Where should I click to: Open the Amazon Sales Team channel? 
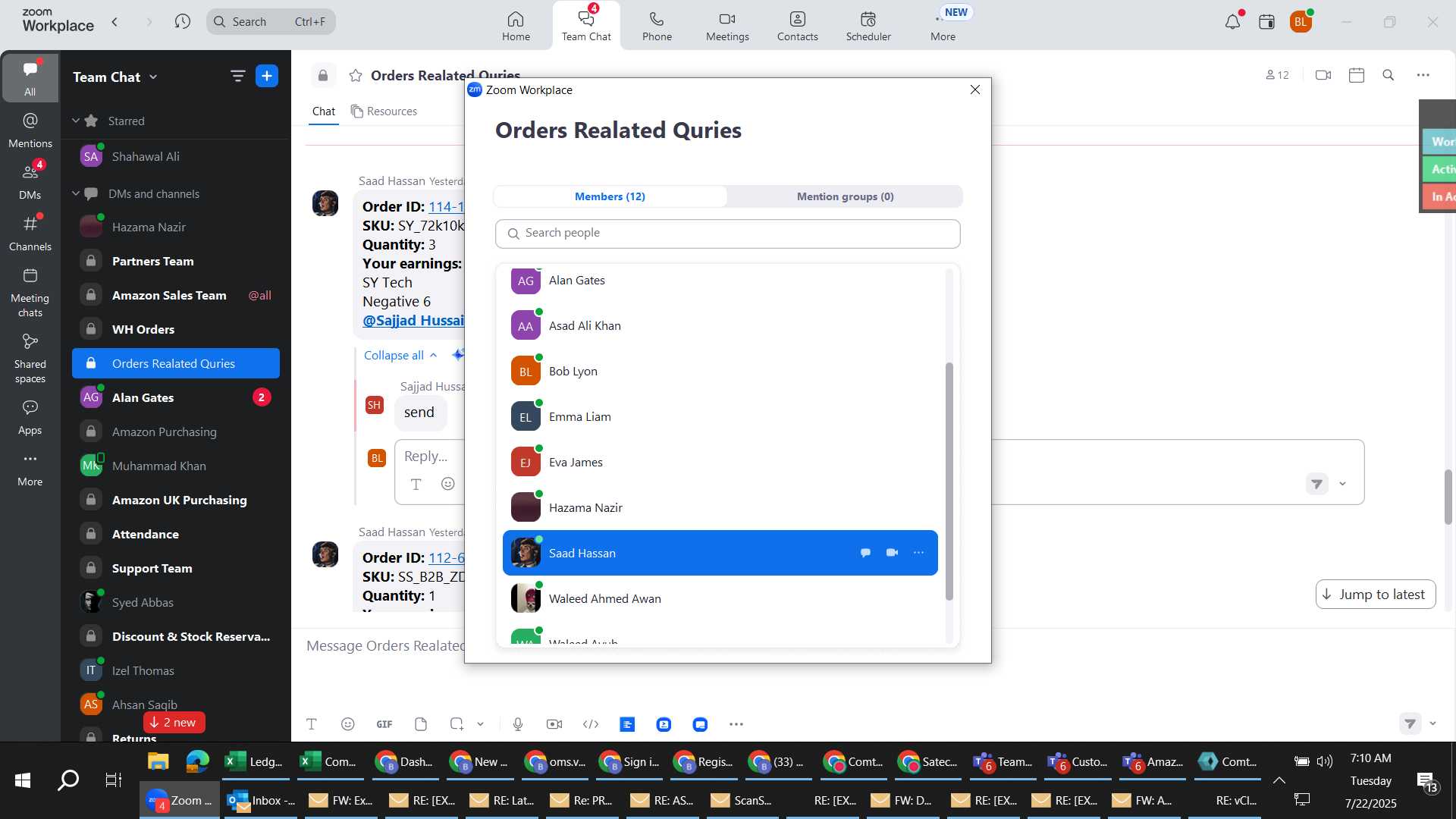pyautogui.click(x=176, y=295)
